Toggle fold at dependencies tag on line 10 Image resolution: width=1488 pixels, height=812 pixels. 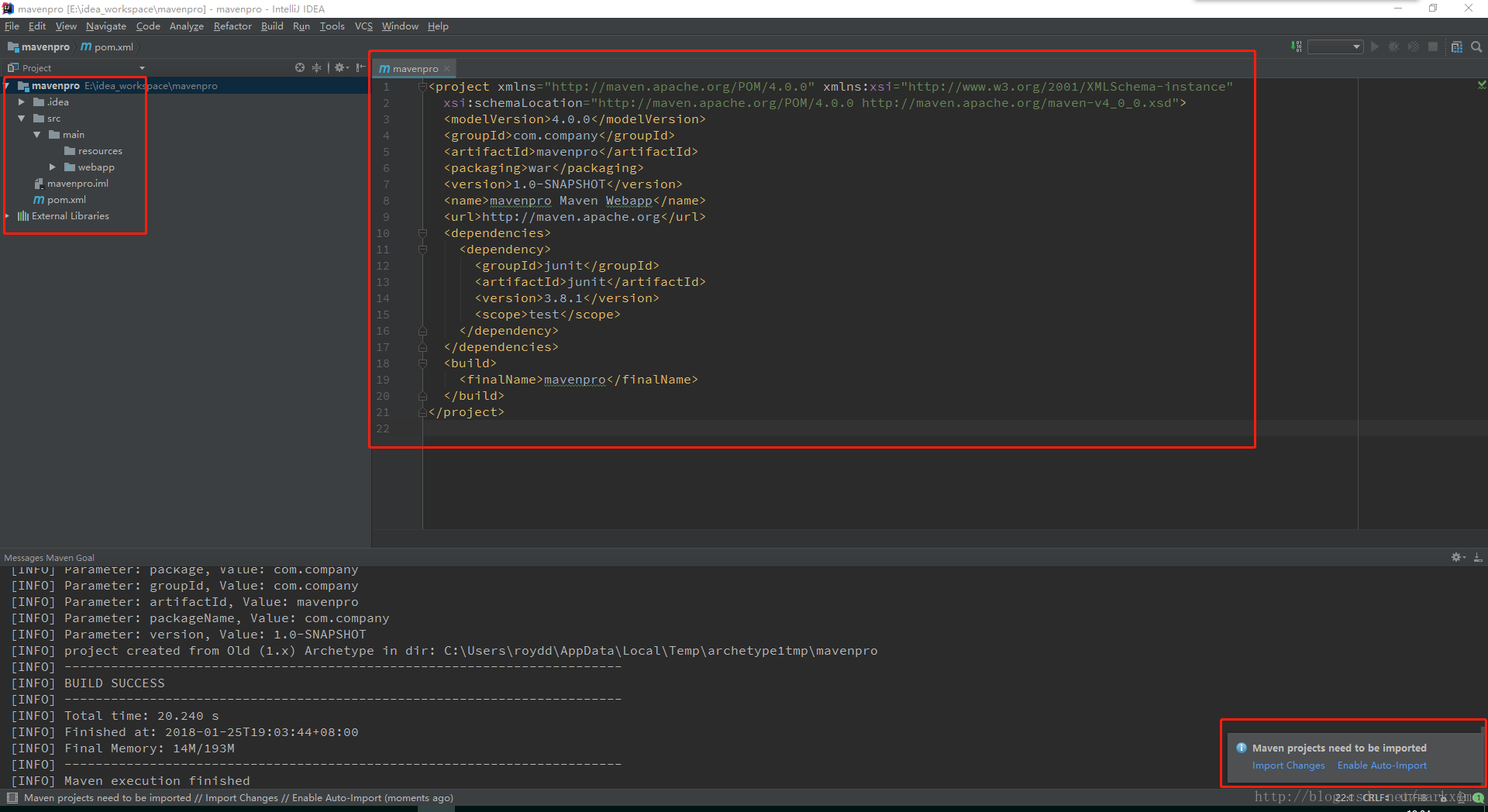pyautogui.click(x=422, y=233)
